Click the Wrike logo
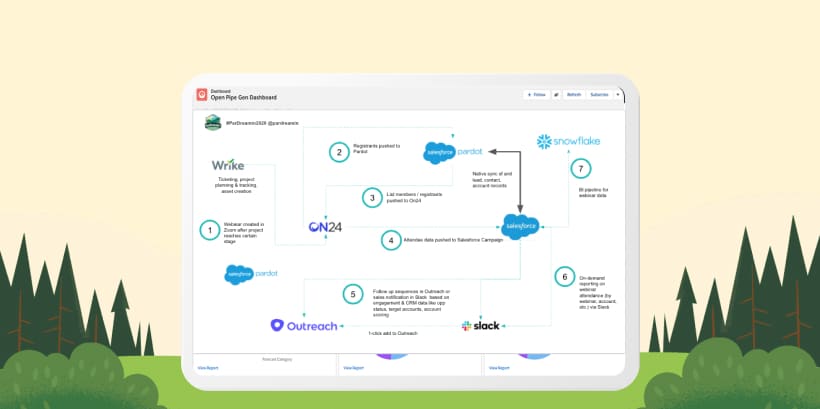This screenshot has height=409, width=820. [228, 165]
